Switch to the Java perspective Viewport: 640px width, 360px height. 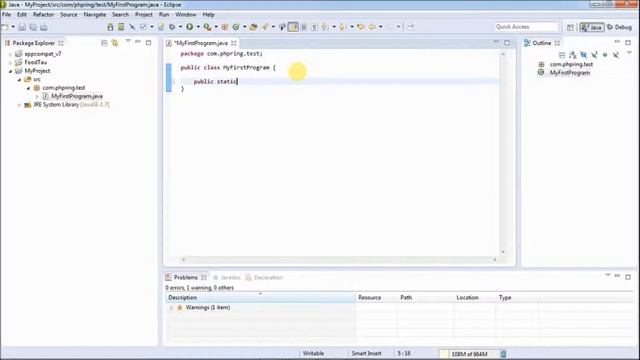[592, 27]
